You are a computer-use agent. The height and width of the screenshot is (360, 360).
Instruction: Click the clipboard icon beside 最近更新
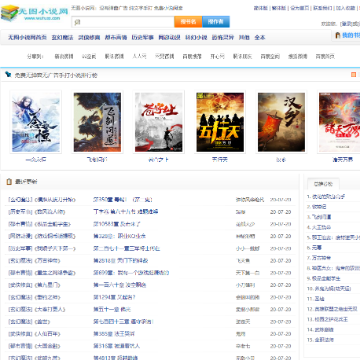point(9,182)
